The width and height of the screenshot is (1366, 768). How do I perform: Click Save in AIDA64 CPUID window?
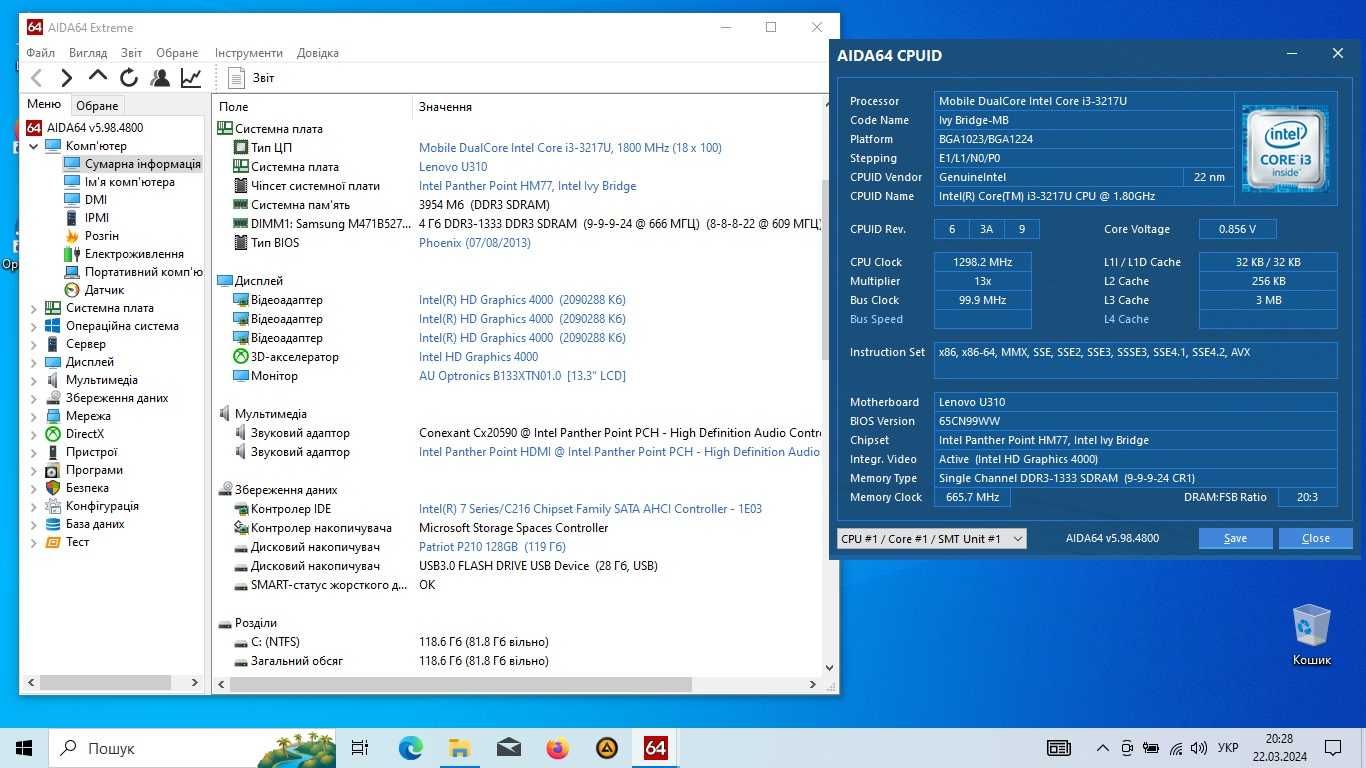[x=1236, y=538]
